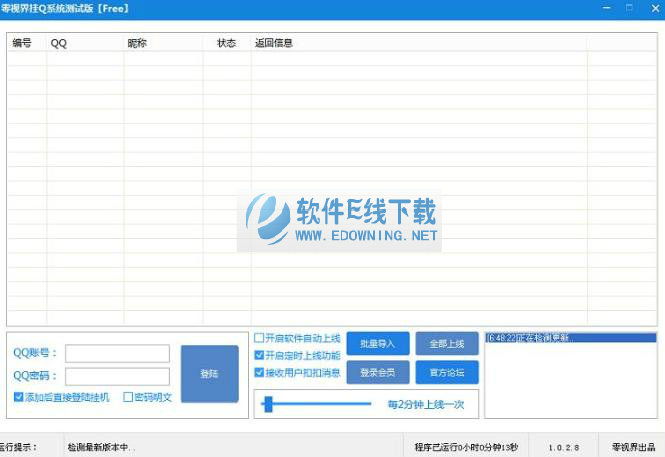Click the 状态 column header

226,43
